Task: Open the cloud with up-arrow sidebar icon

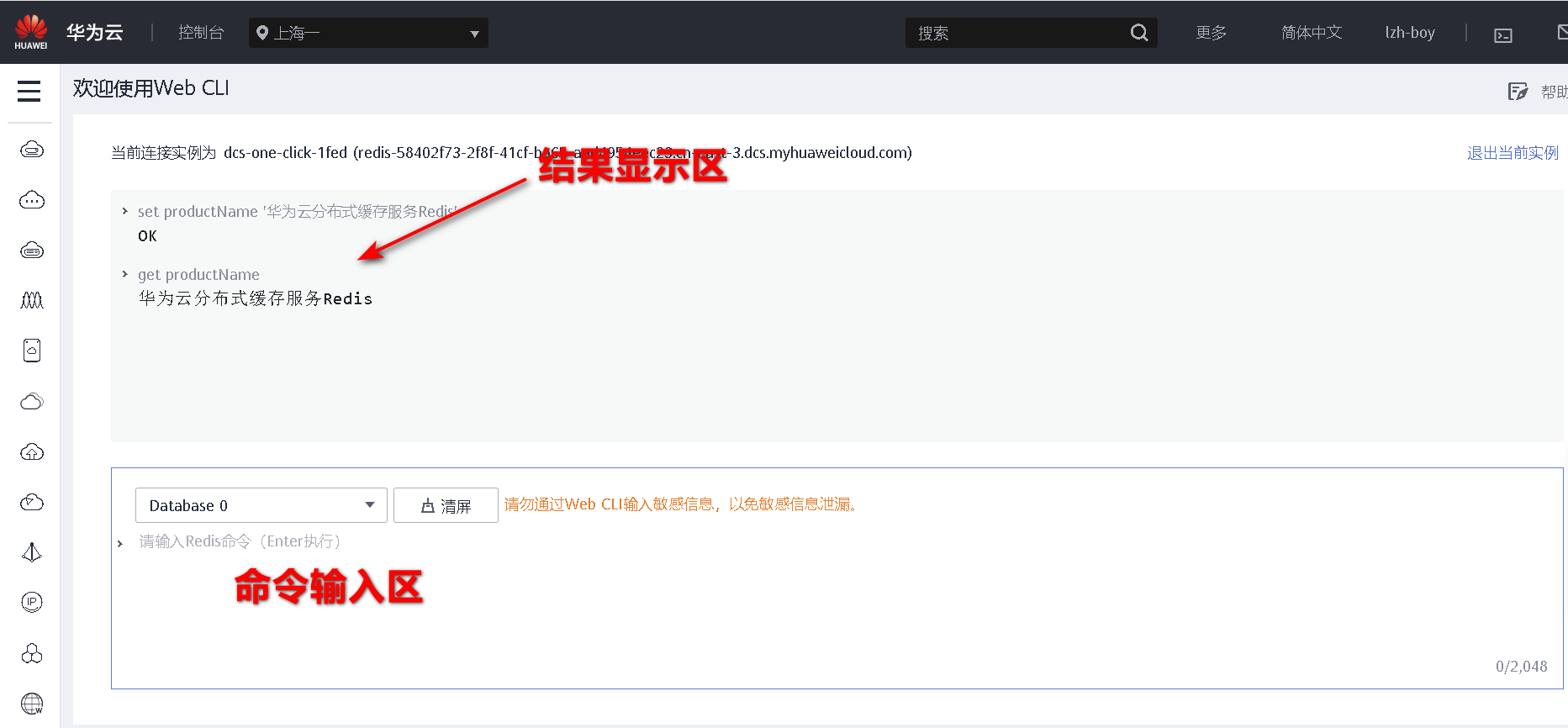Action: tap(32, 451)
